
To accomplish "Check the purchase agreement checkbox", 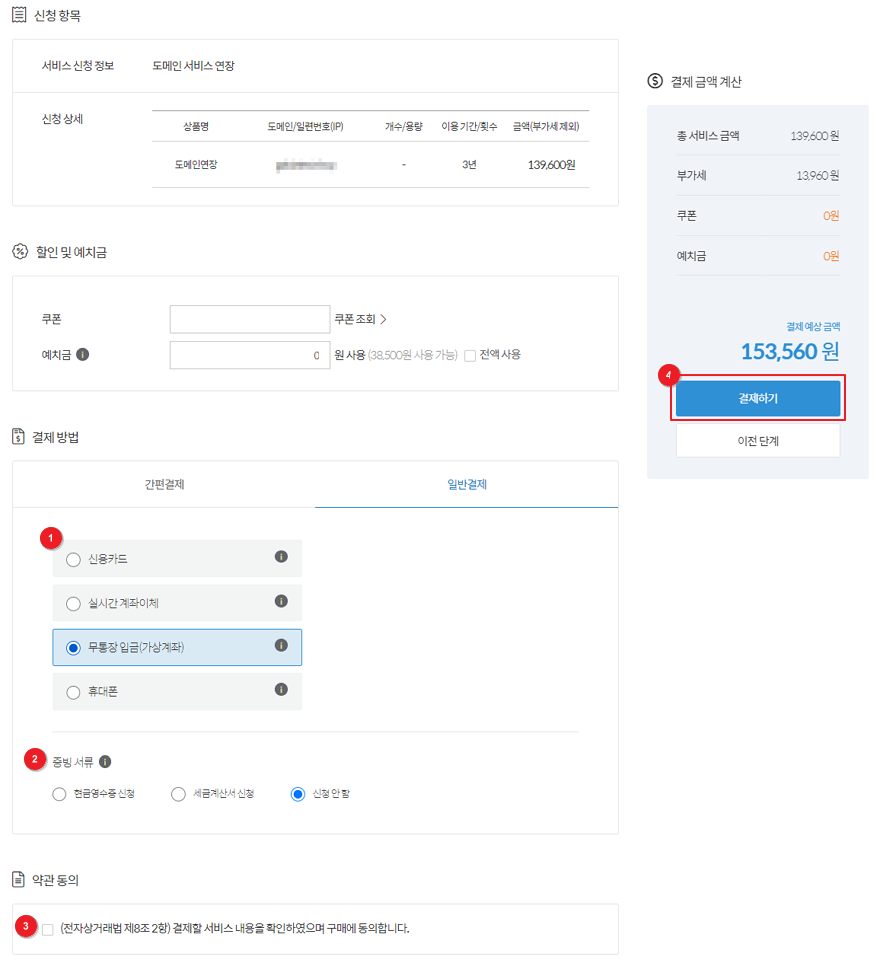I will point(48,929).
